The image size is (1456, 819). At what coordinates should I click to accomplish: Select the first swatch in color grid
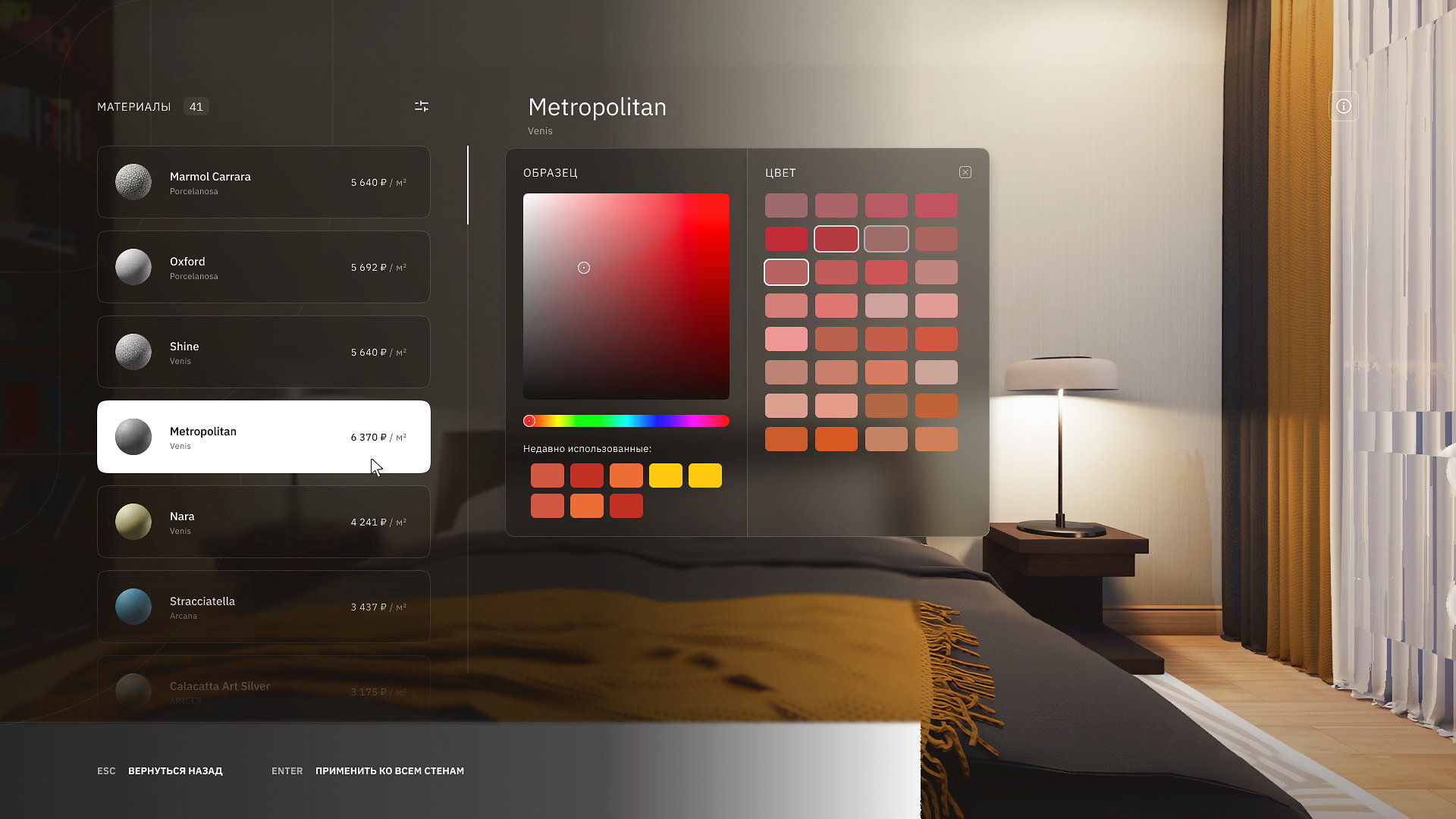point(786,206)
